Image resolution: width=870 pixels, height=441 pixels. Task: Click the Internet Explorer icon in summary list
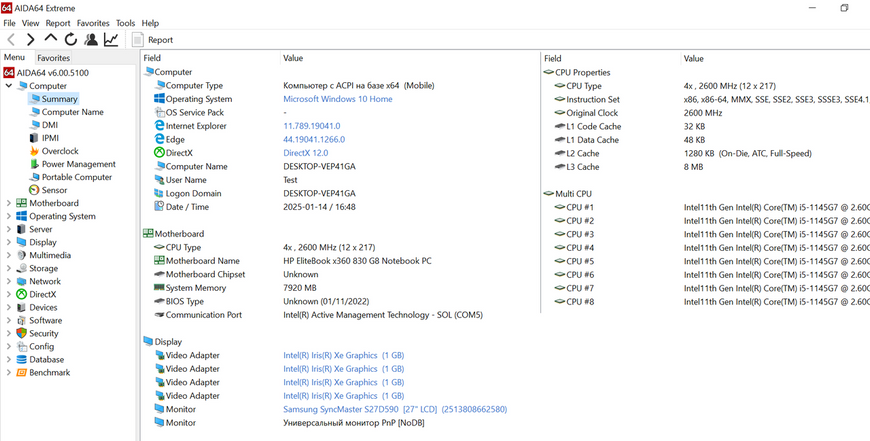159,126
